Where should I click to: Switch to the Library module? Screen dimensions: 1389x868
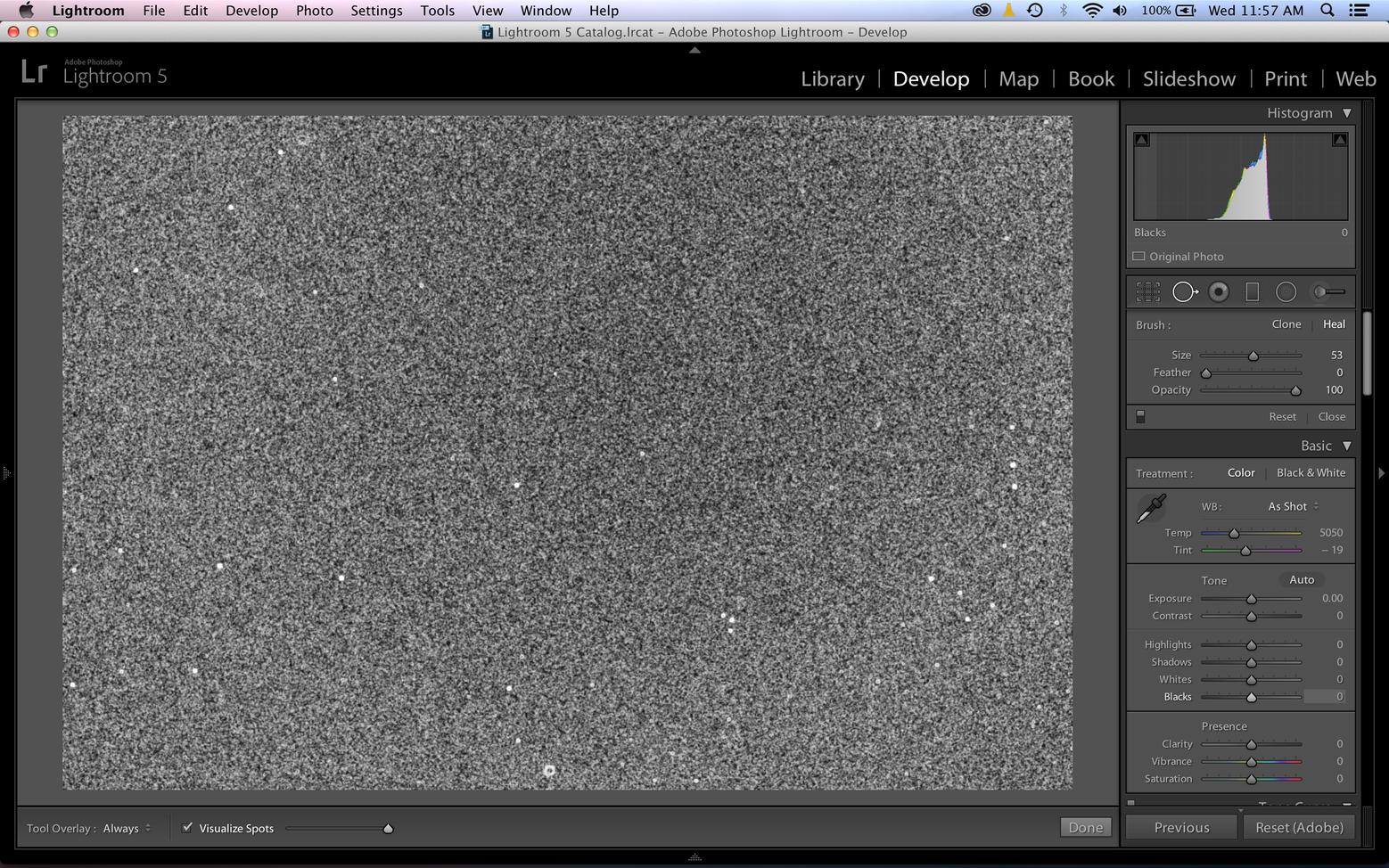832,79
